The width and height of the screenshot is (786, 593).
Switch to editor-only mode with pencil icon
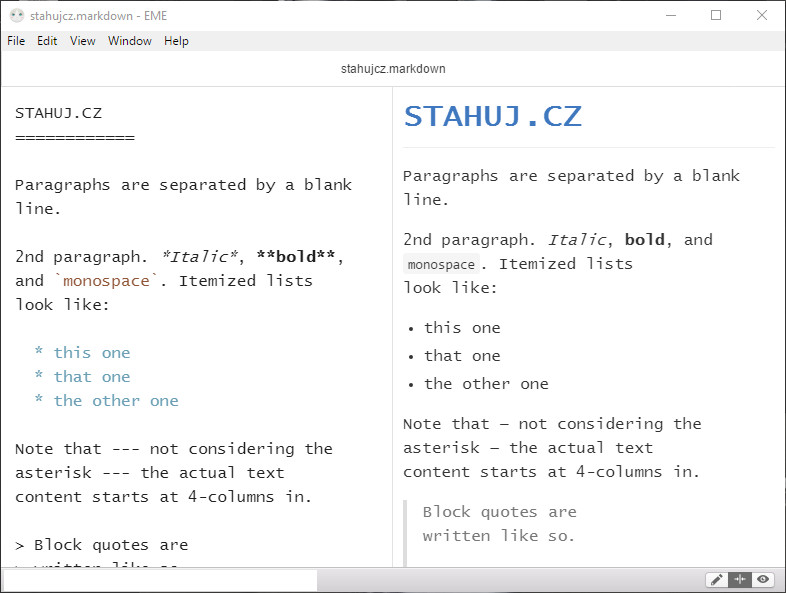[x=717, y=579]
